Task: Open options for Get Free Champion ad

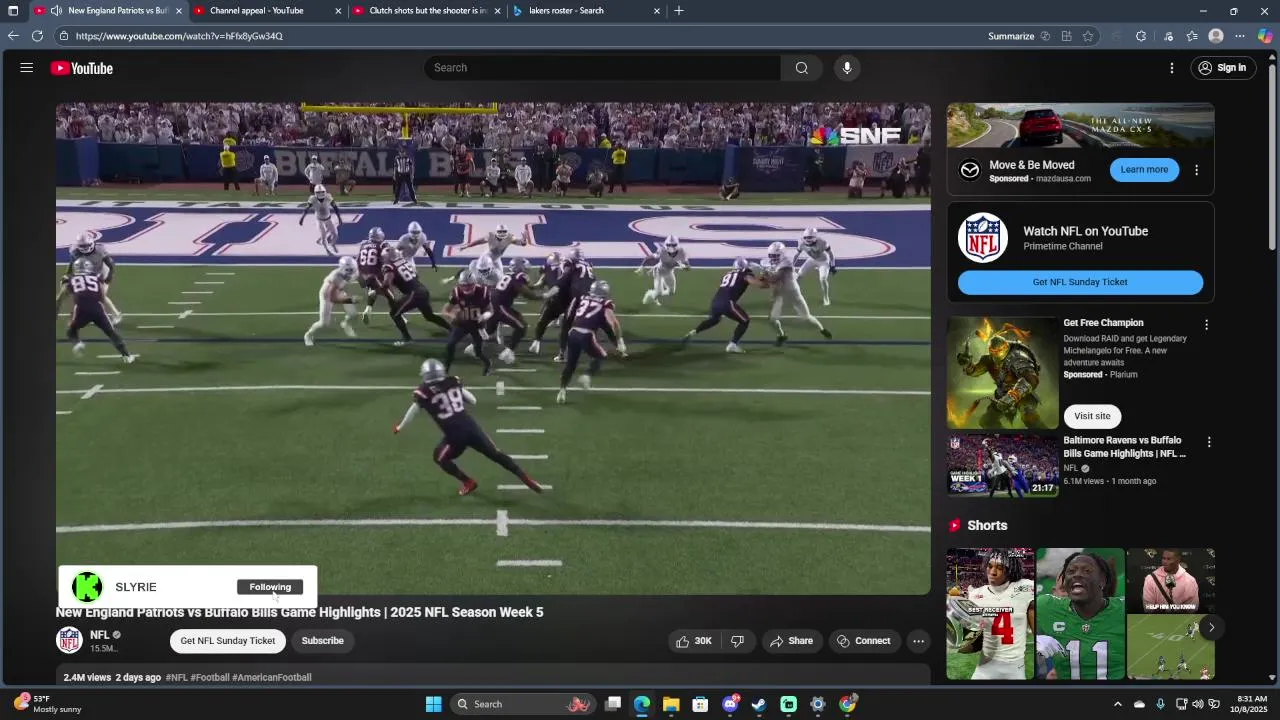Action: [x=1206, y=325]
